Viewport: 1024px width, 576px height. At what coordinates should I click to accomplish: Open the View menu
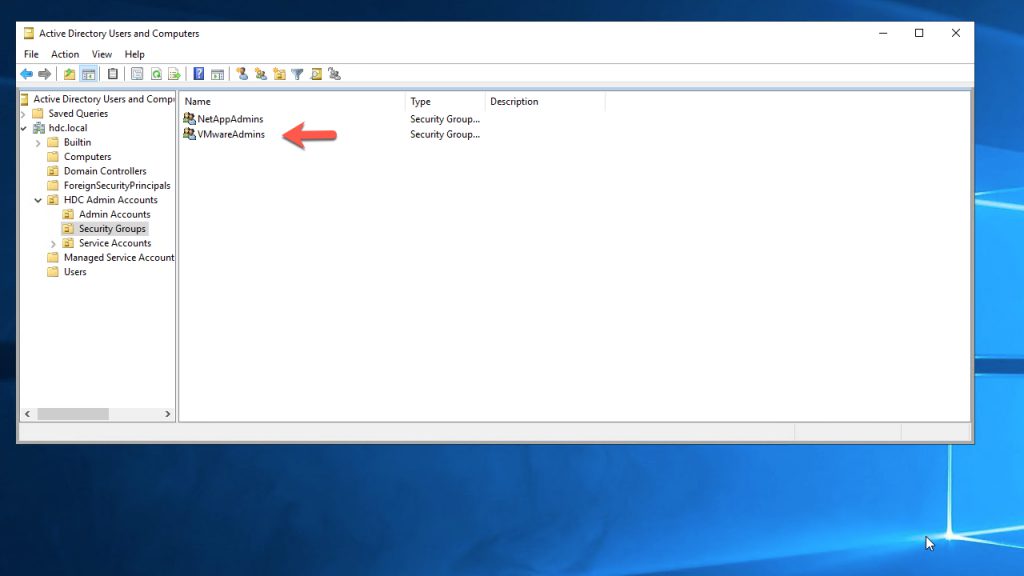[x=101, y=54]
